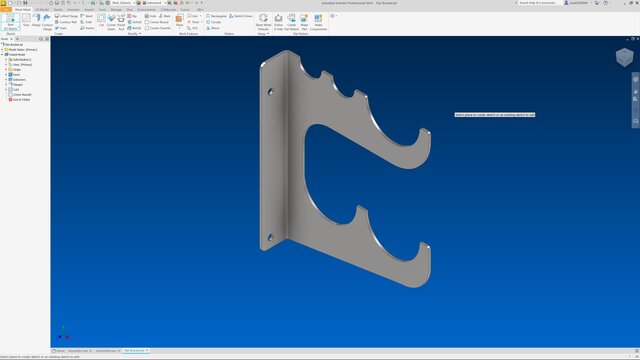Image resolution: width=640 pixels, height=360 pixels.
Task: Click the UCS command
Action: tap(193, 28)
